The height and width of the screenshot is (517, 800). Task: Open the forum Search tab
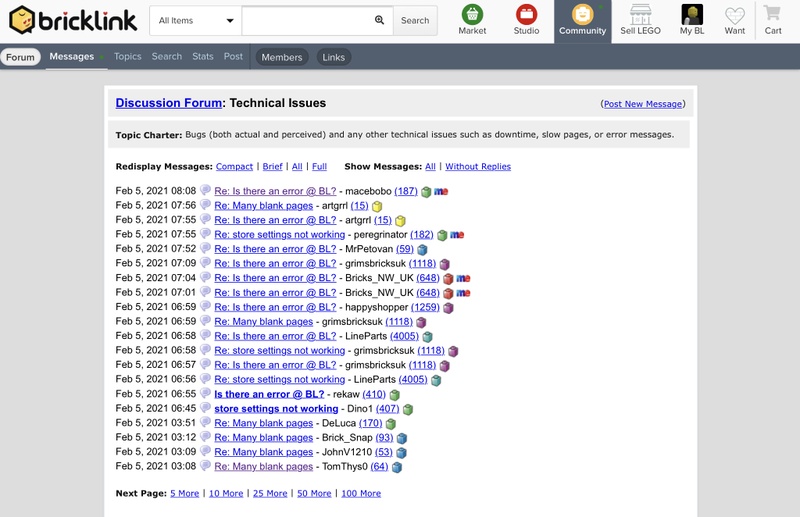pos(167,57)
